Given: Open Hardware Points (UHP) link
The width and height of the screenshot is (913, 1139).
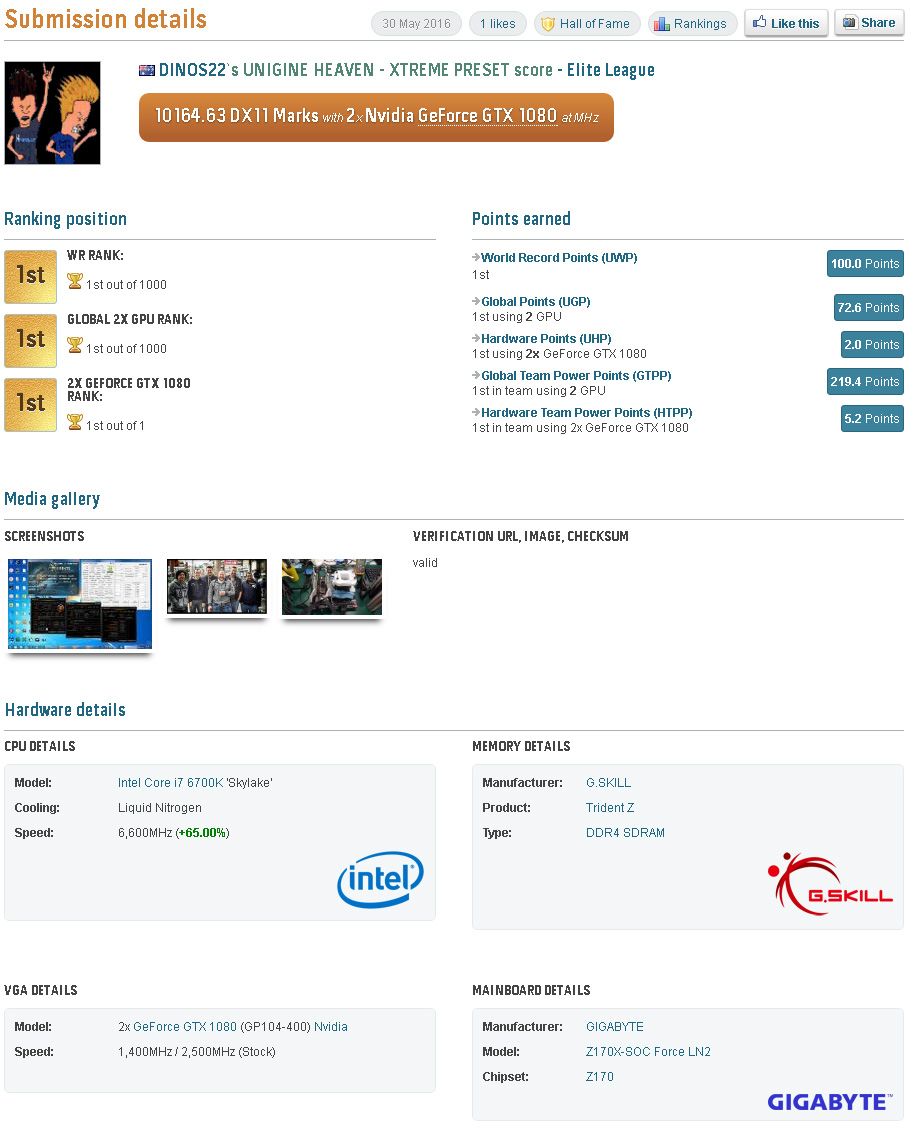Looking at the screenshot, I should click(x=546, y=339).
